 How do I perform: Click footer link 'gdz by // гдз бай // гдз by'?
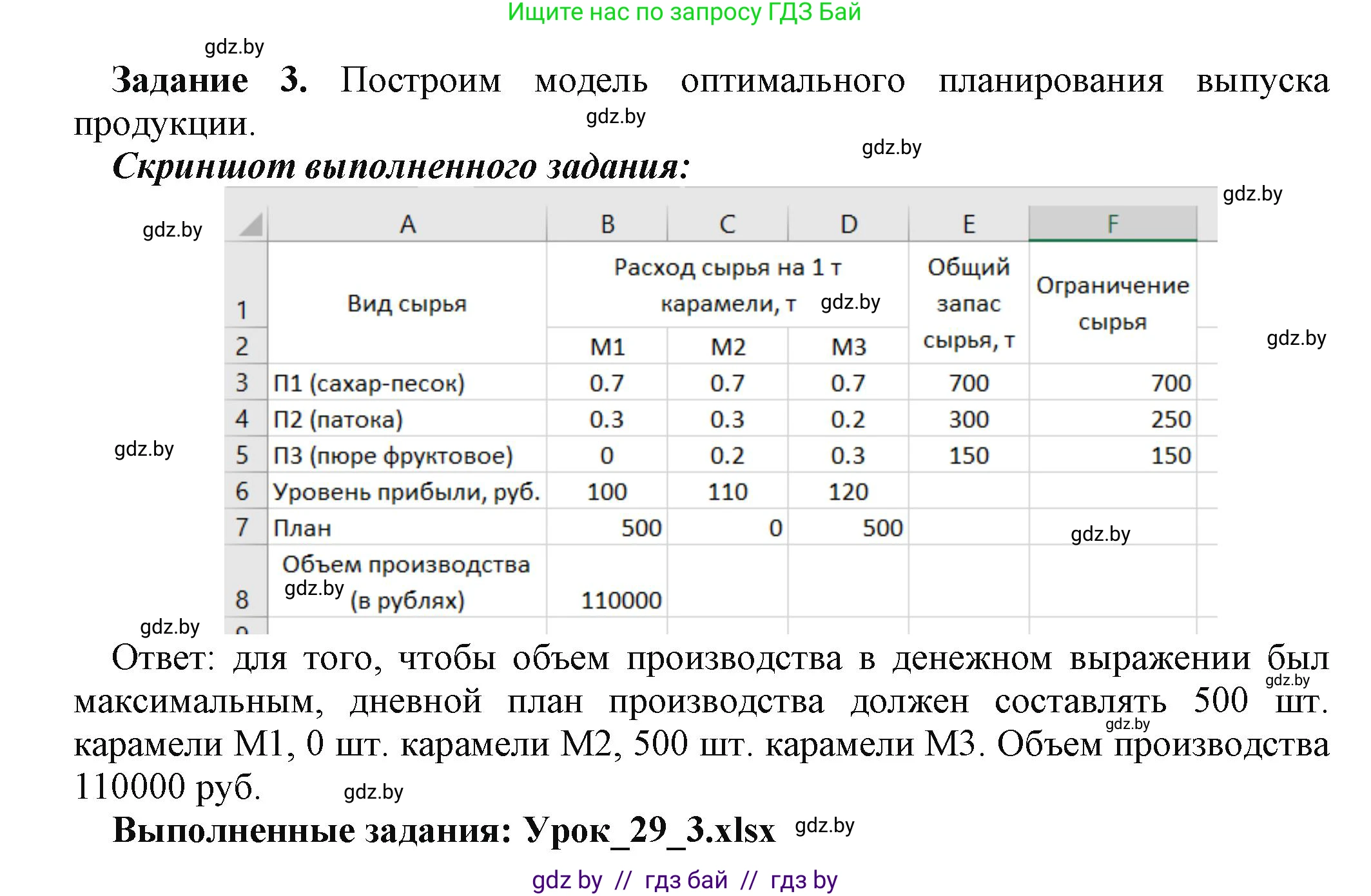click(x=685, y=879)
